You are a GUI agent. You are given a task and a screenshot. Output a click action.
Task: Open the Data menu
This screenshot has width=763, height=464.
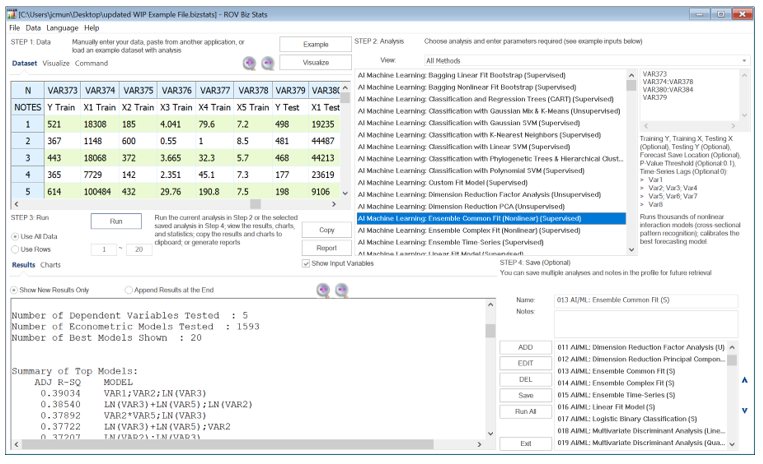pos(33,28)
